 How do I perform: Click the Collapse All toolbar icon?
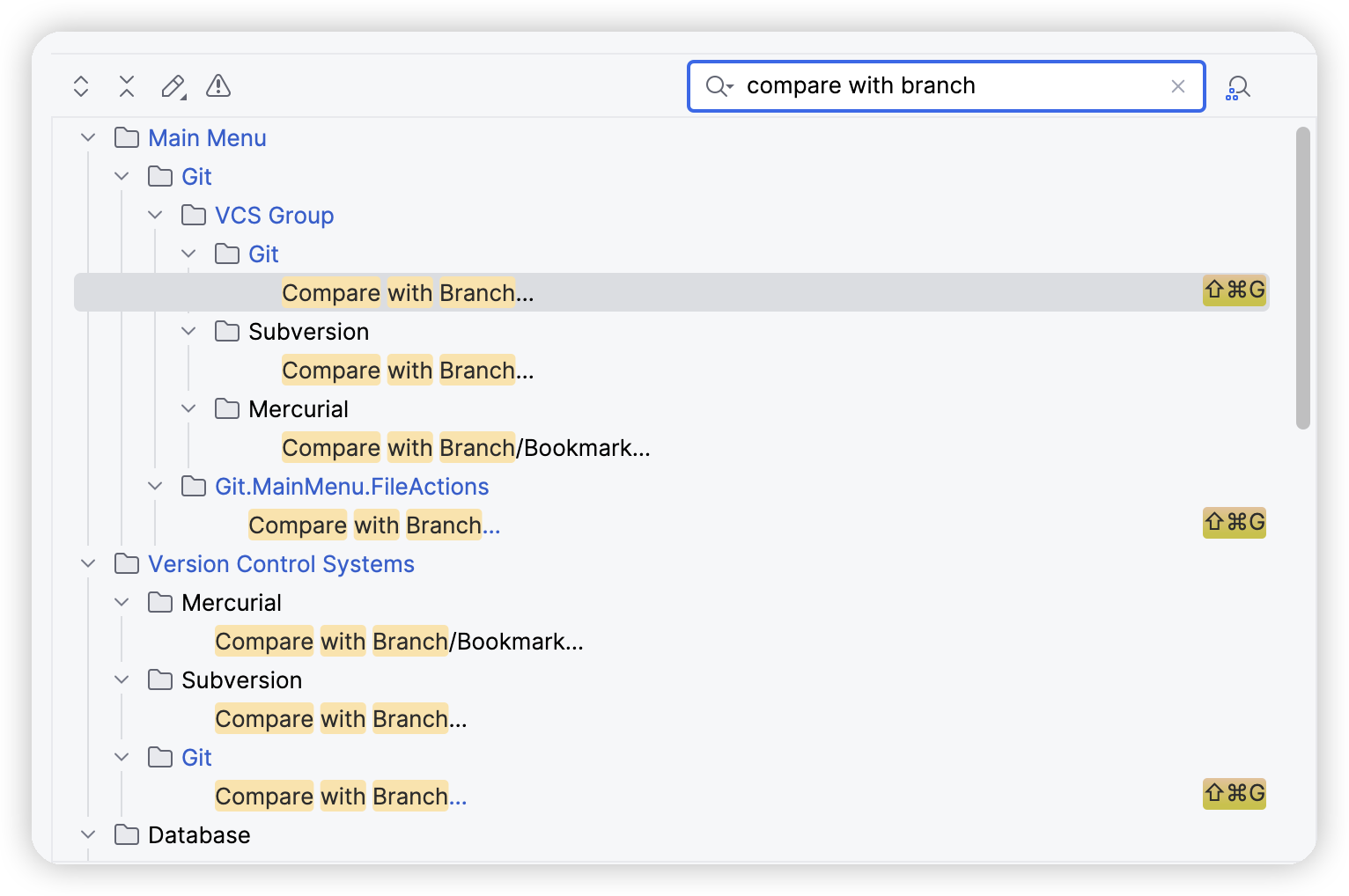127,86
